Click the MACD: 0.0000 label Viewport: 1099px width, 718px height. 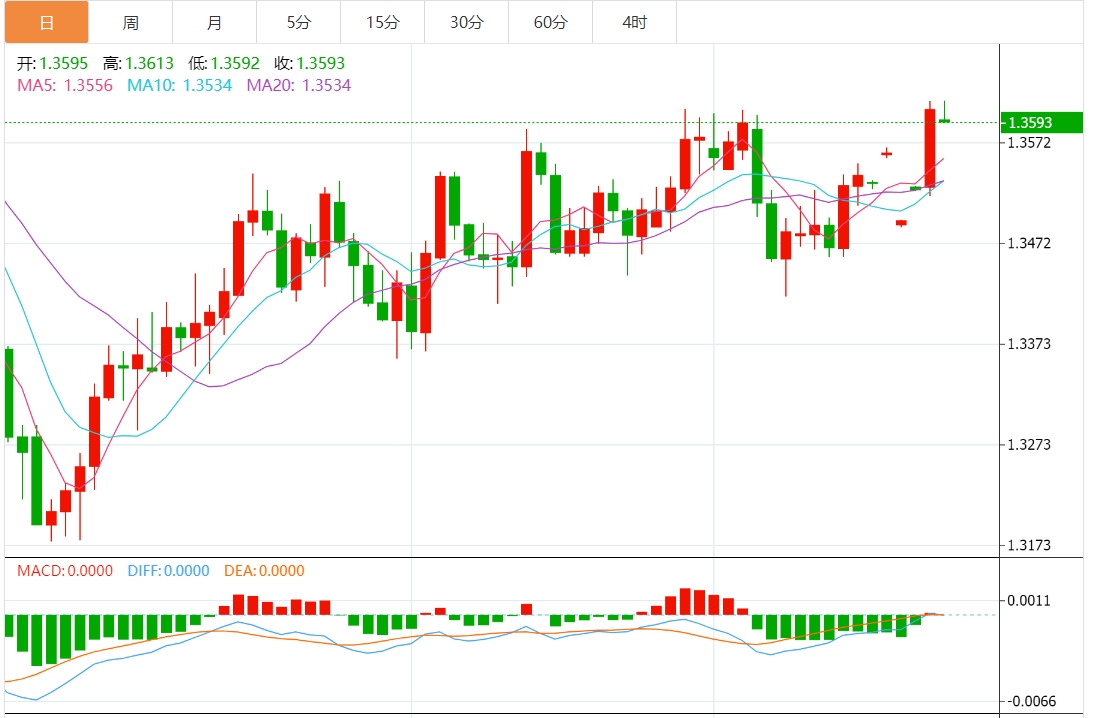65,571
